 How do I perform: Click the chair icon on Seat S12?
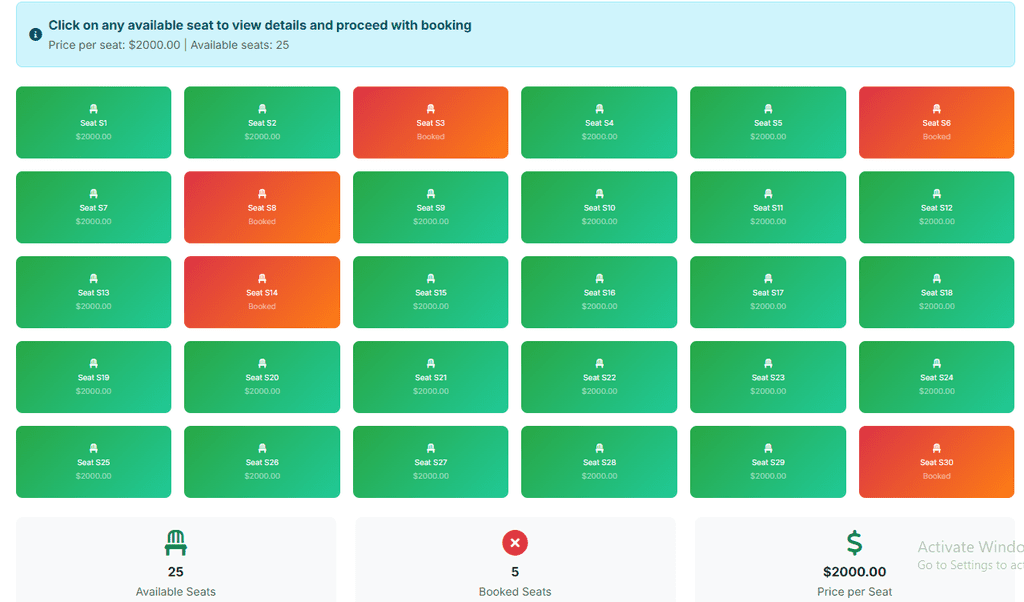[937, 194]
